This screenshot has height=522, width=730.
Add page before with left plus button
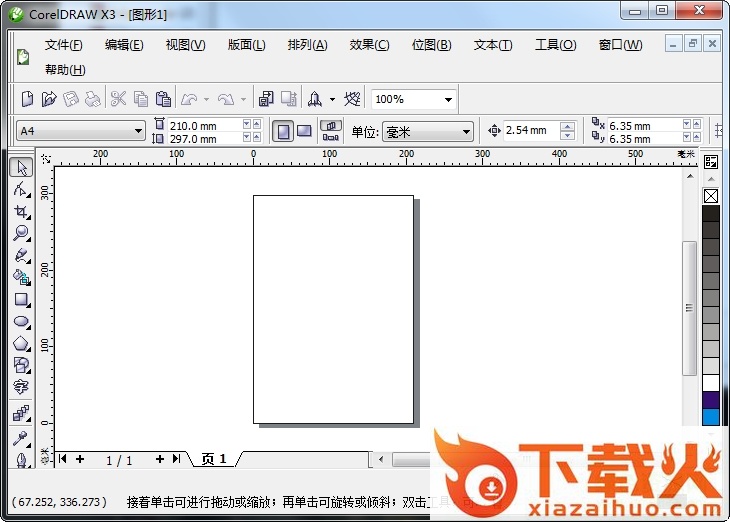[x=80, y=459]
